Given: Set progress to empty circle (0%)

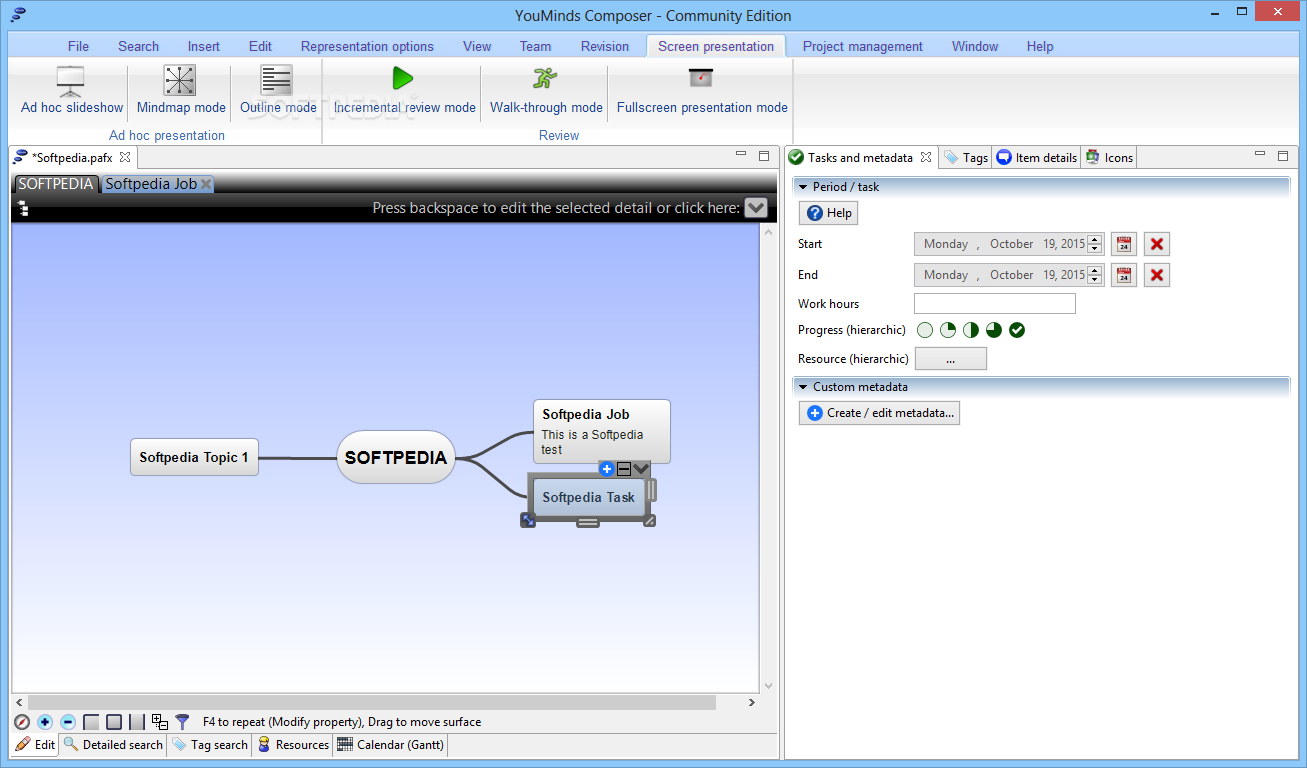Looking at the screenshot, I should (x=925, y=330).
